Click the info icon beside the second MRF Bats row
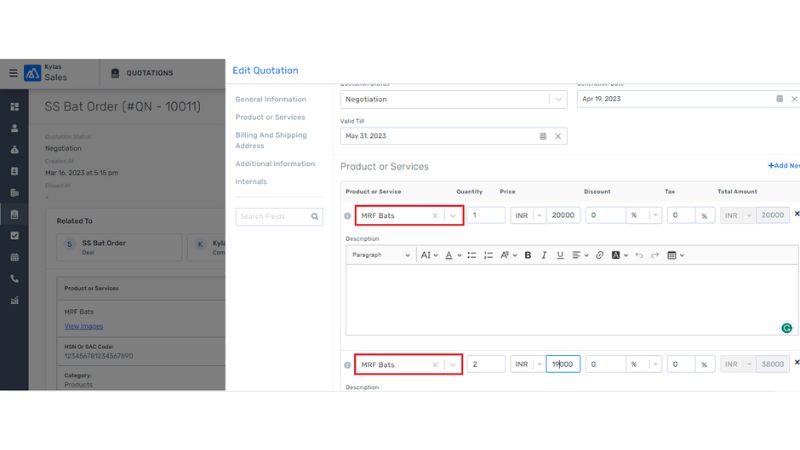The width and height of the screenshot is (800, 450). (347, 365)
